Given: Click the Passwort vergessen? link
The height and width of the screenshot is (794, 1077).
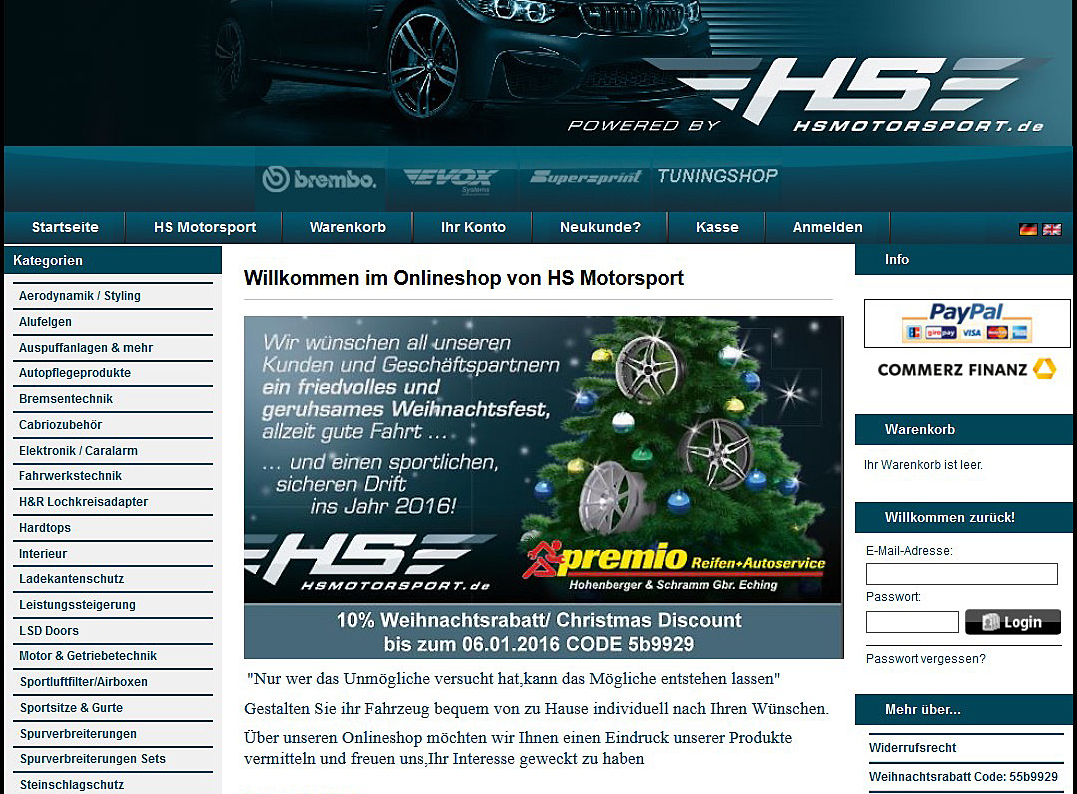Looking at the screenshot, I should 925,659.
